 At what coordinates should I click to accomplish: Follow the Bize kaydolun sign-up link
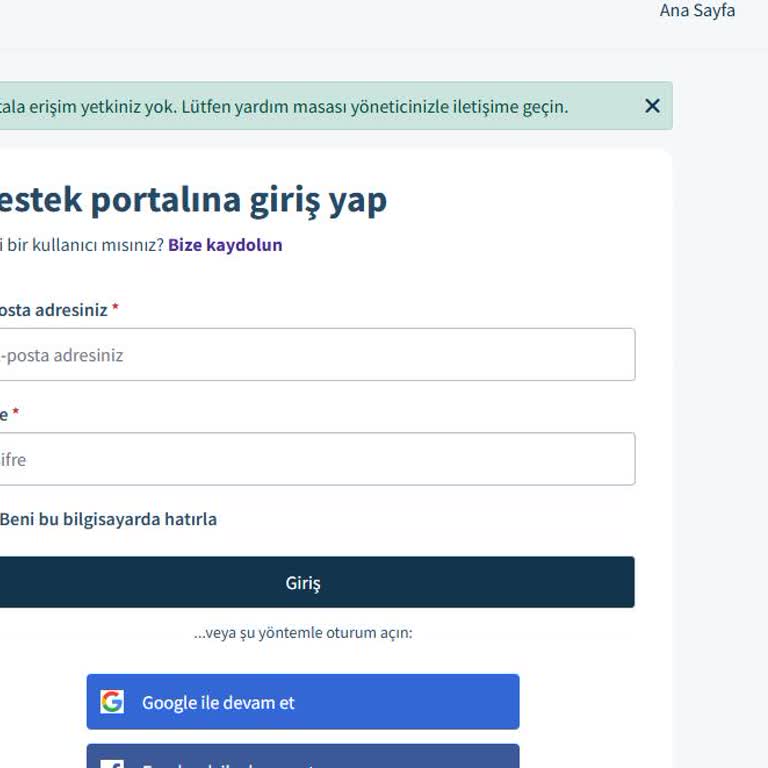(225, 245)
